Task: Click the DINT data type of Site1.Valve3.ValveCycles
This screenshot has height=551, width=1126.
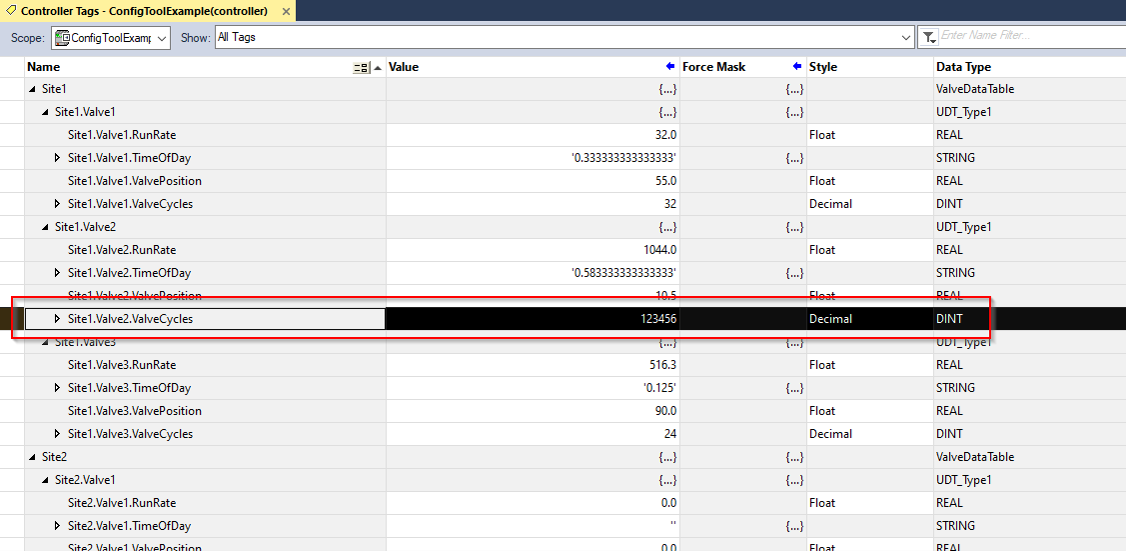Action: coord(949,433)
